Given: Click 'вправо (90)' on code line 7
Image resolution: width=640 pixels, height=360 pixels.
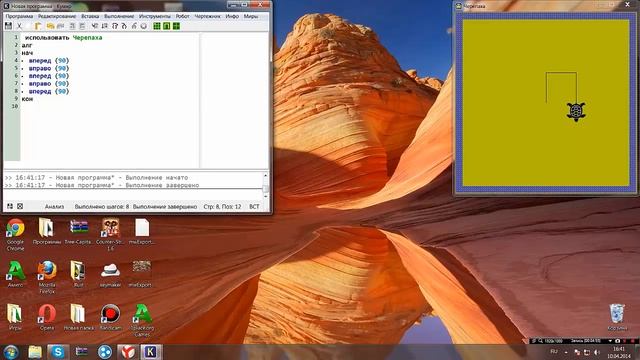Looking at the screenshot, I should (x=49, y=84).
